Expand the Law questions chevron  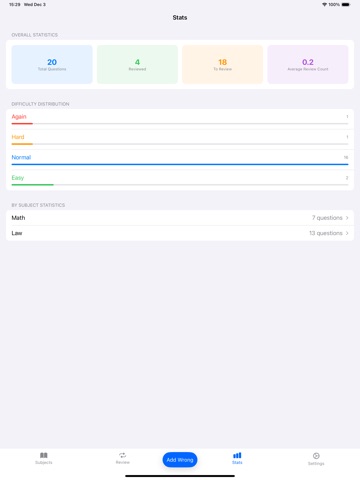(347, 233)
